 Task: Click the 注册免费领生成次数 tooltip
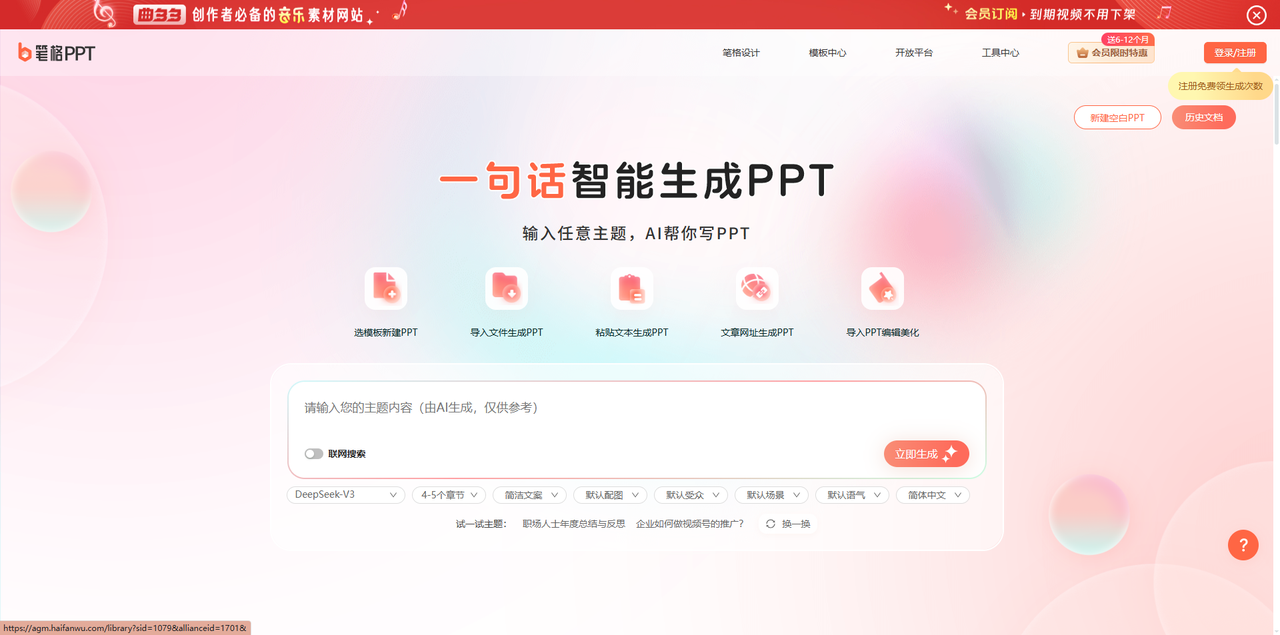[1220, 86]
